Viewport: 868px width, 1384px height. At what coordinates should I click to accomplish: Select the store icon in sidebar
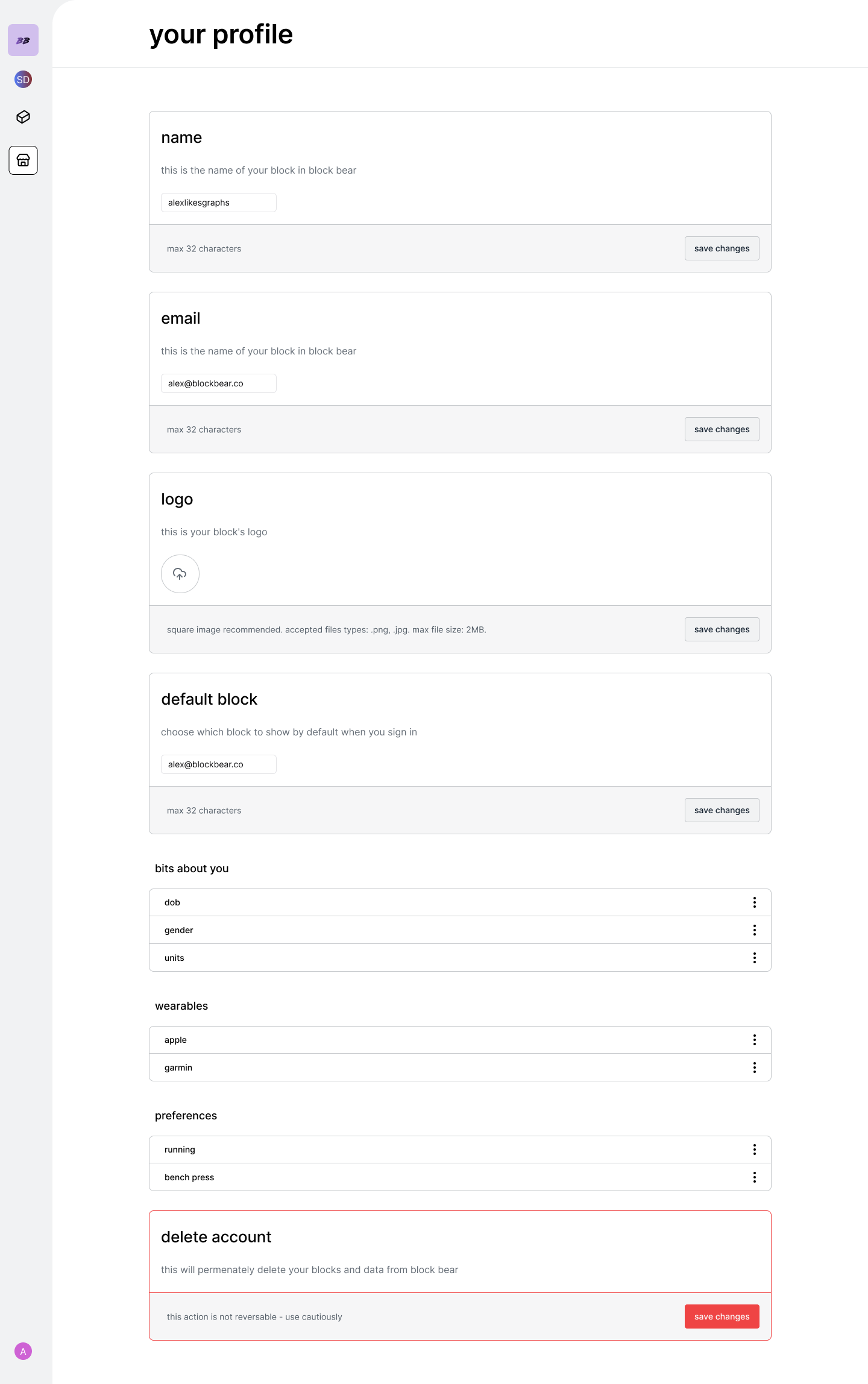[x=23, y=160]
